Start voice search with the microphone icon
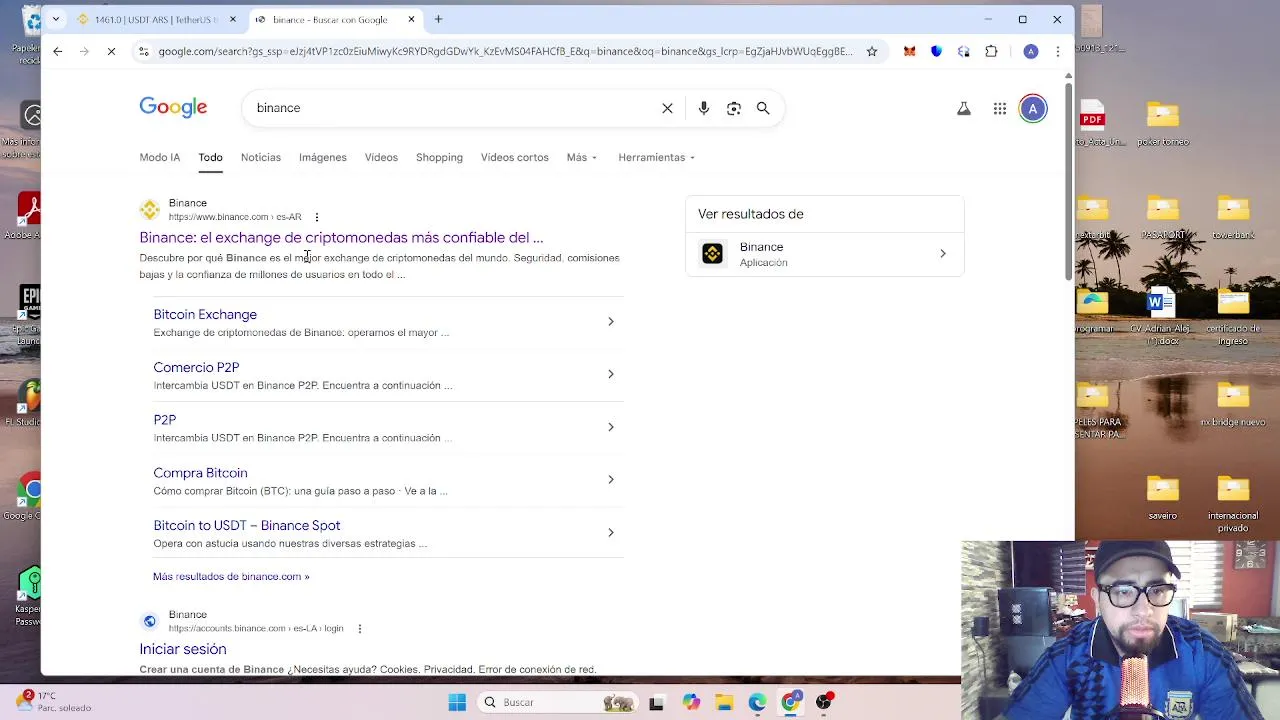Screen dimensions: 1280x720 click(x=704, y=108)
